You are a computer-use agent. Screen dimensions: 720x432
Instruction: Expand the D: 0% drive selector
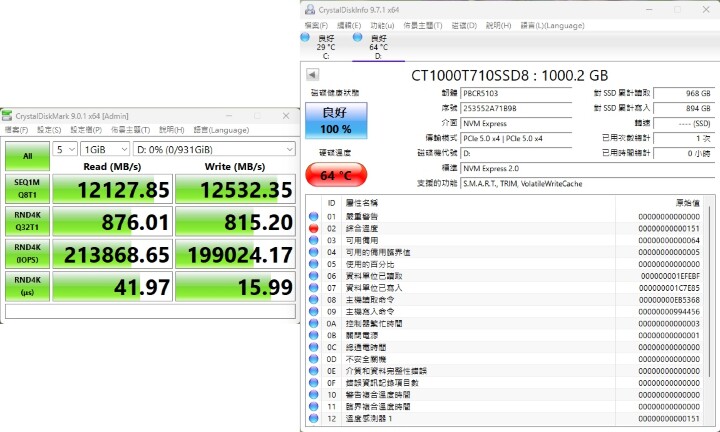[x=210, y=148]
